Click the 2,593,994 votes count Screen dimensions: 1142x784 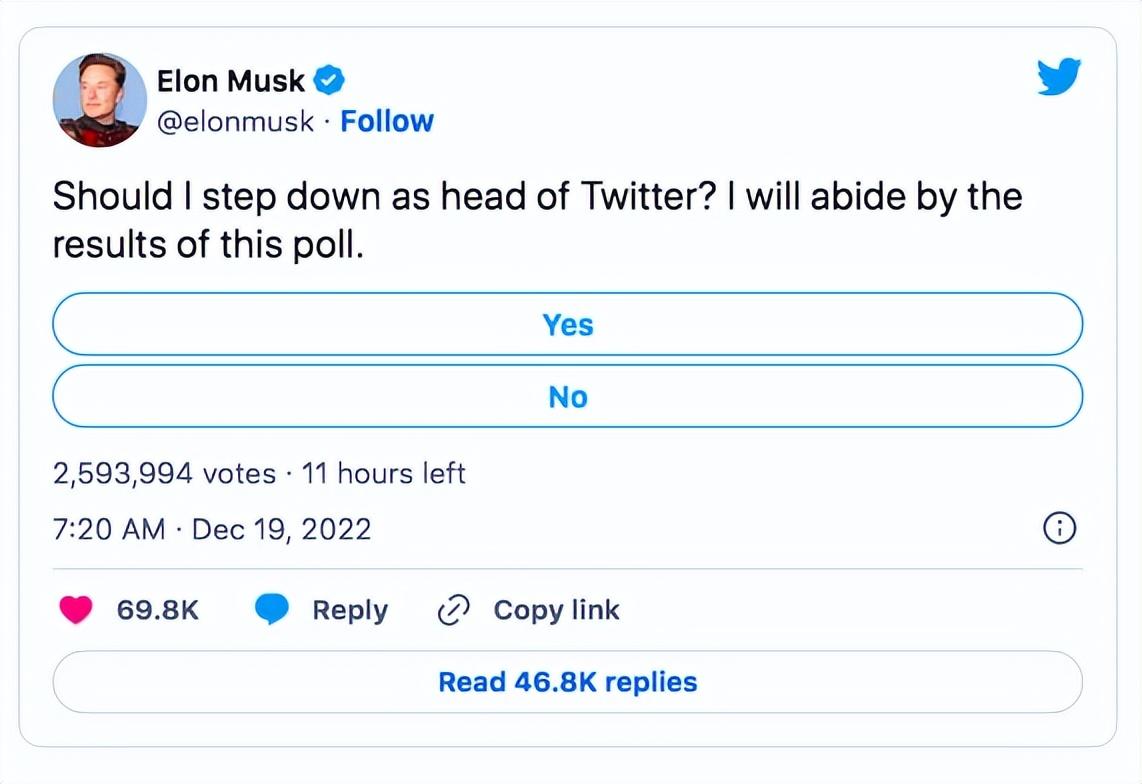click(164, 473)
